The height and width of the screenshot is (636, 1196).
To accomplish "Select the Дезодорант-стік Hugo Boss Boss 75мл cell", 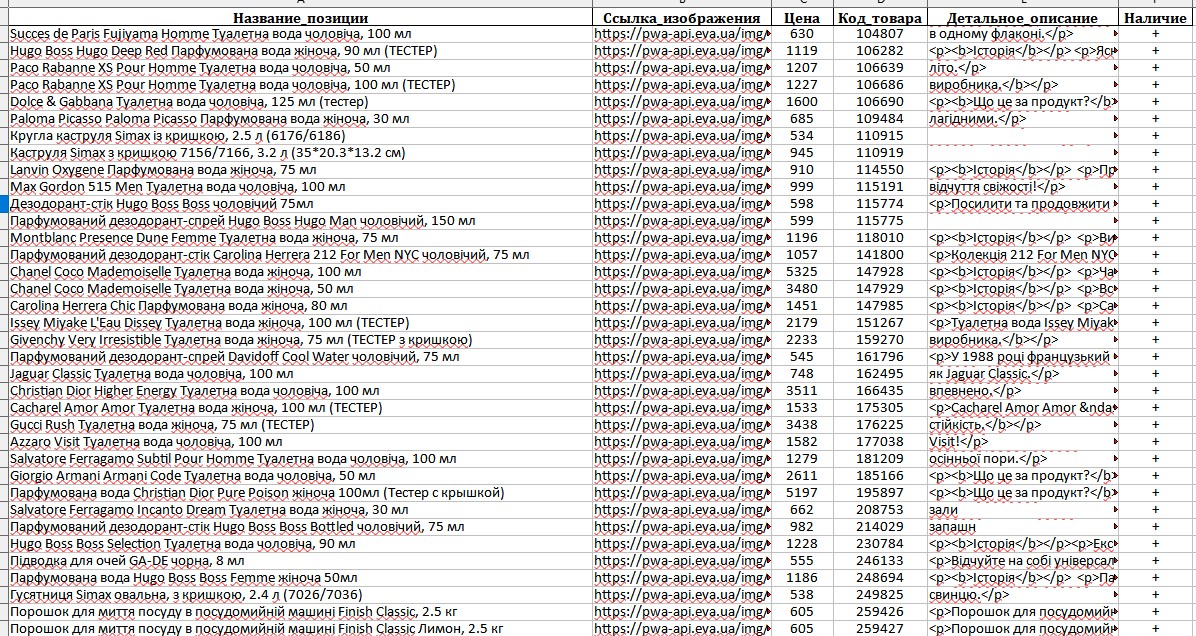I will pos(301,204).
